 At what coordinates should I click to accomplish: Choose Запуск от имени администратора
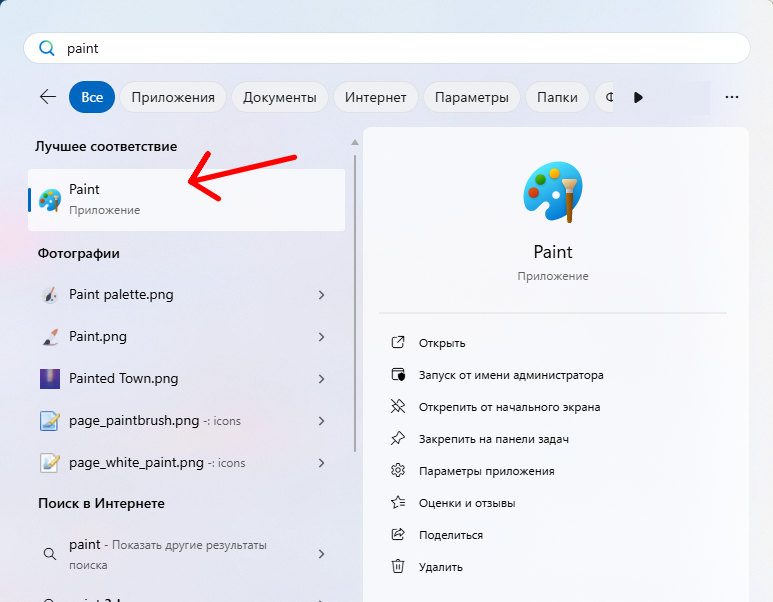pyautogui.click(x=511, y=375)
